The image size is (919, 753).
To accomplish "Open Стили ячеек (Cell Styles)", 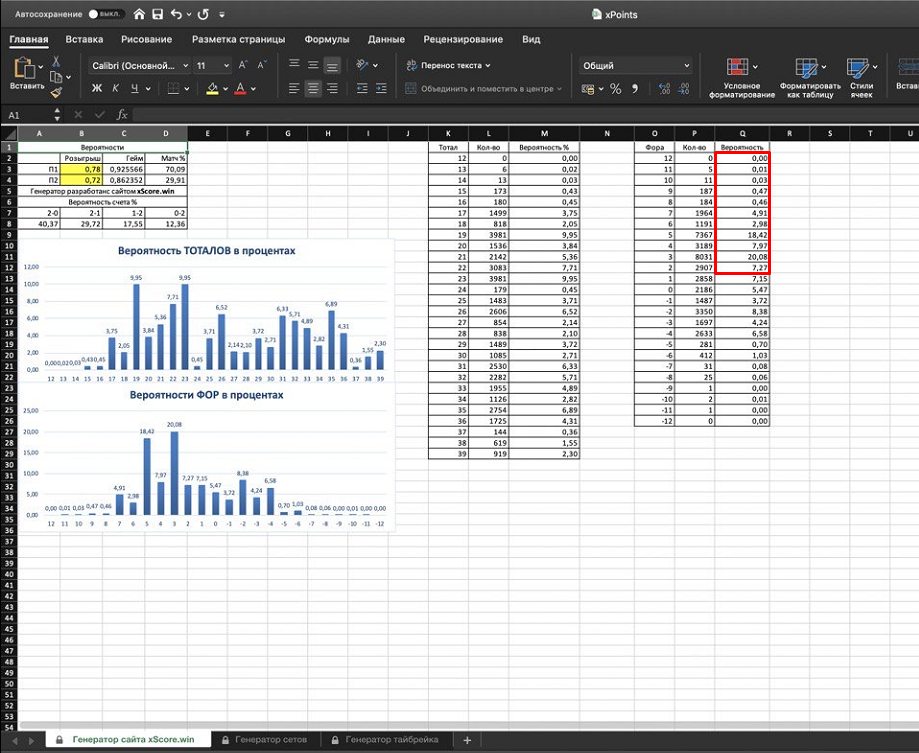I will pos(862,77).
